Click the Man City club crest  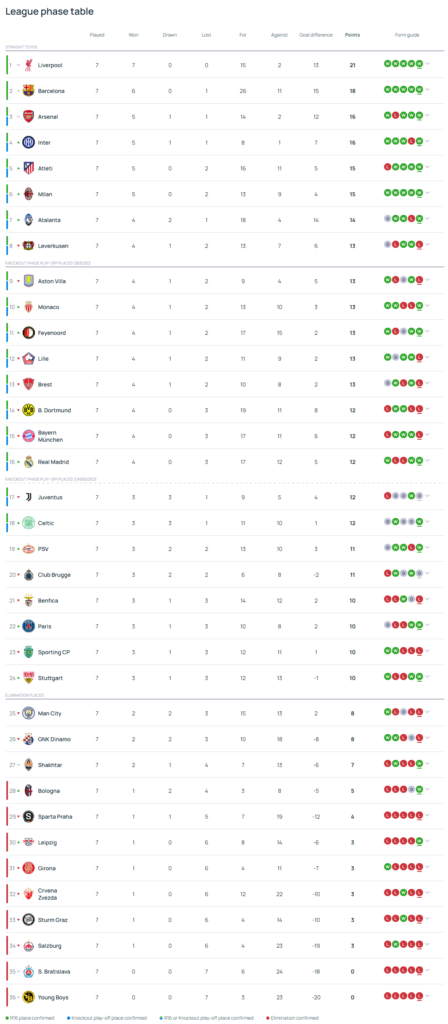28,713
